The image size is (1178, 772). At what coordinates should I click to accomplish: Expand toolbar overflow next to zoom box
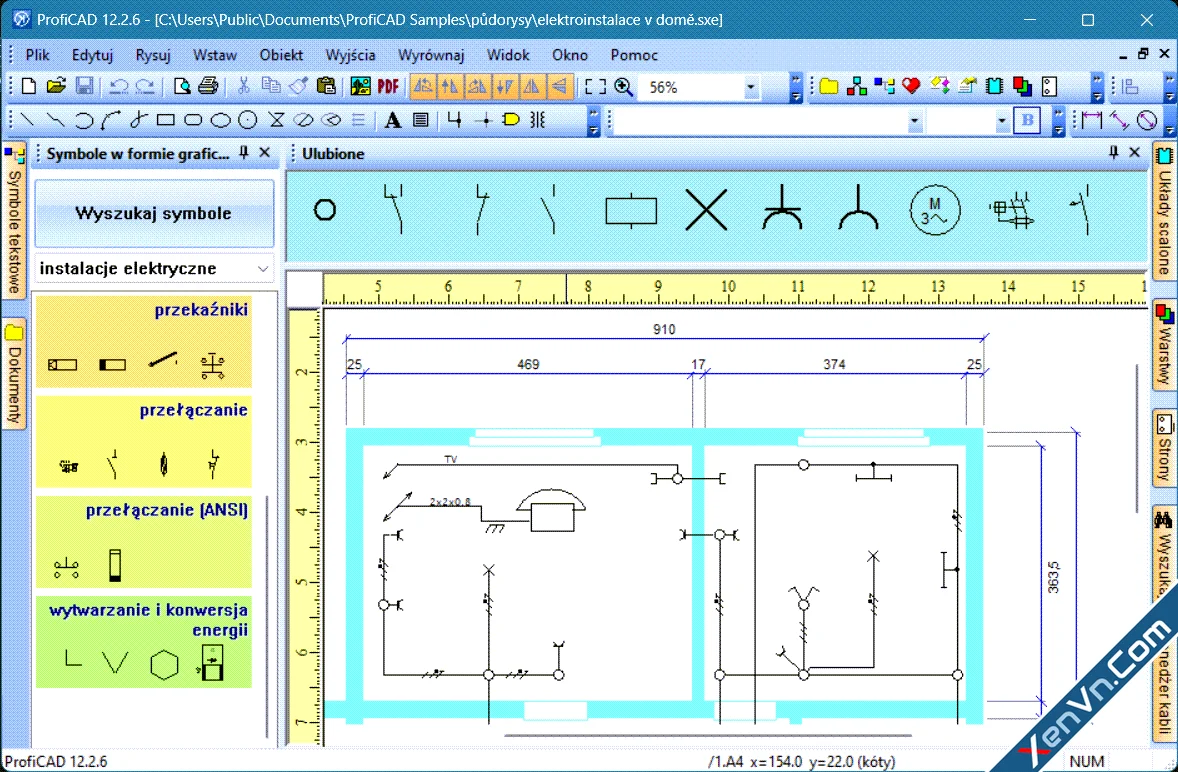click(796, 88)
